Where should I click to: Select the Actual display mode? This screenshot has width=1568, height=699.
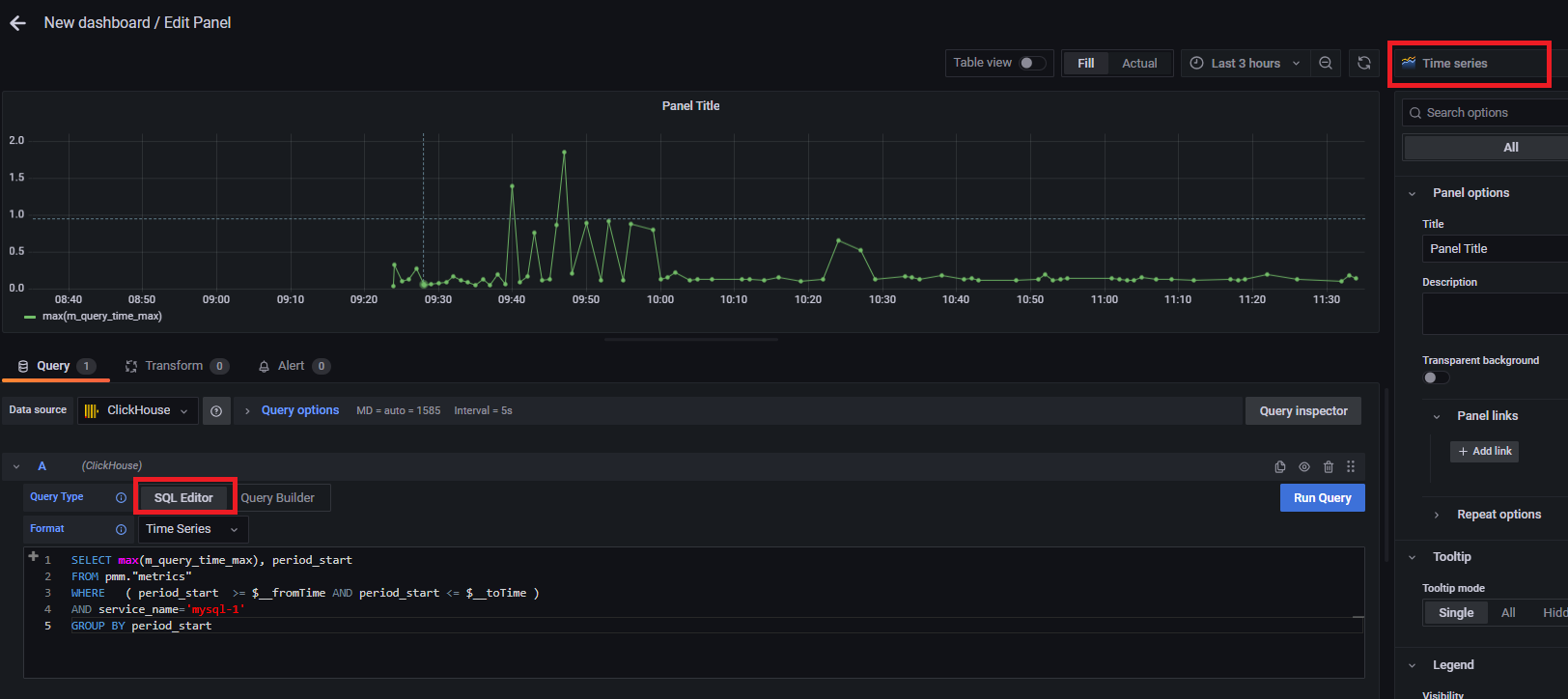[x=1139, y=63]
